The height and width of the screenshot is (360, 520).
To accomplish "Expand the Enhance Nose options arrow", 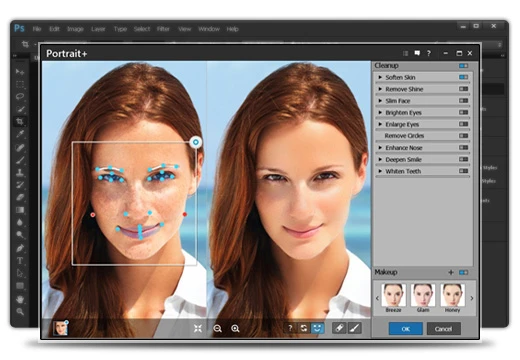I will pyautogui.click(x=380, y=147).
